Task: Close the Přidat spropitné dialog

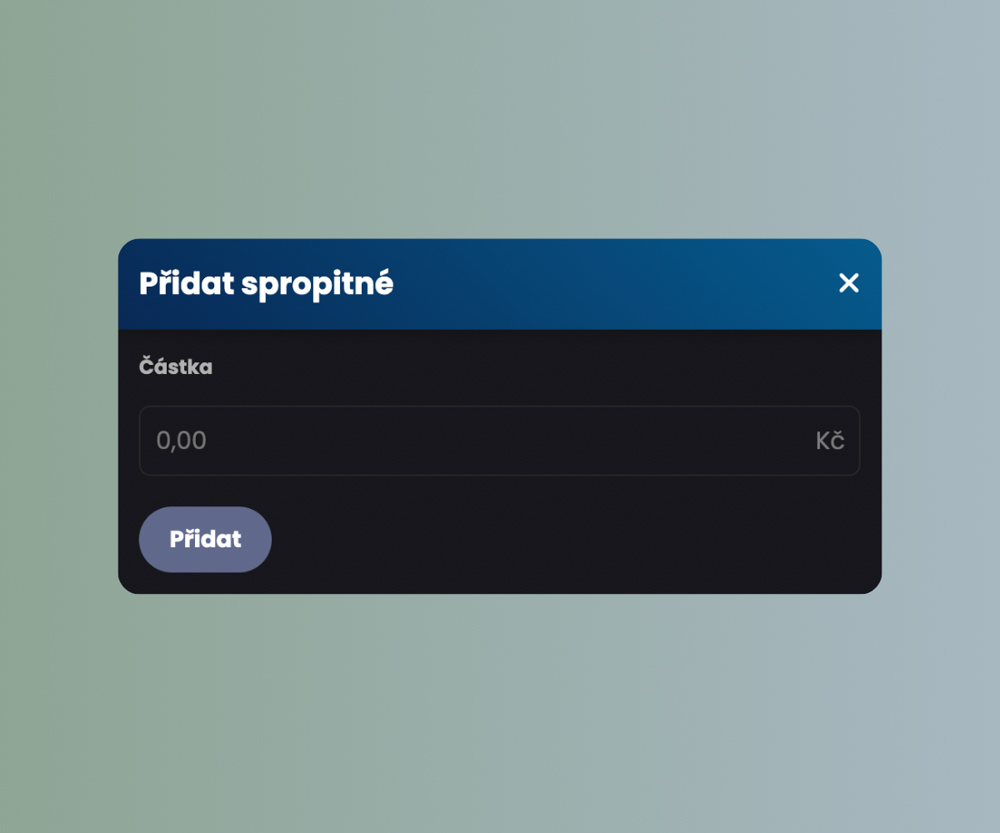Action: (849, 283)
